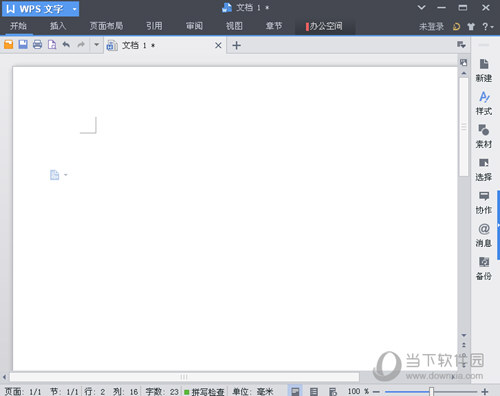Undo the last action
This screenshot has height=396, width=500.
66,44
